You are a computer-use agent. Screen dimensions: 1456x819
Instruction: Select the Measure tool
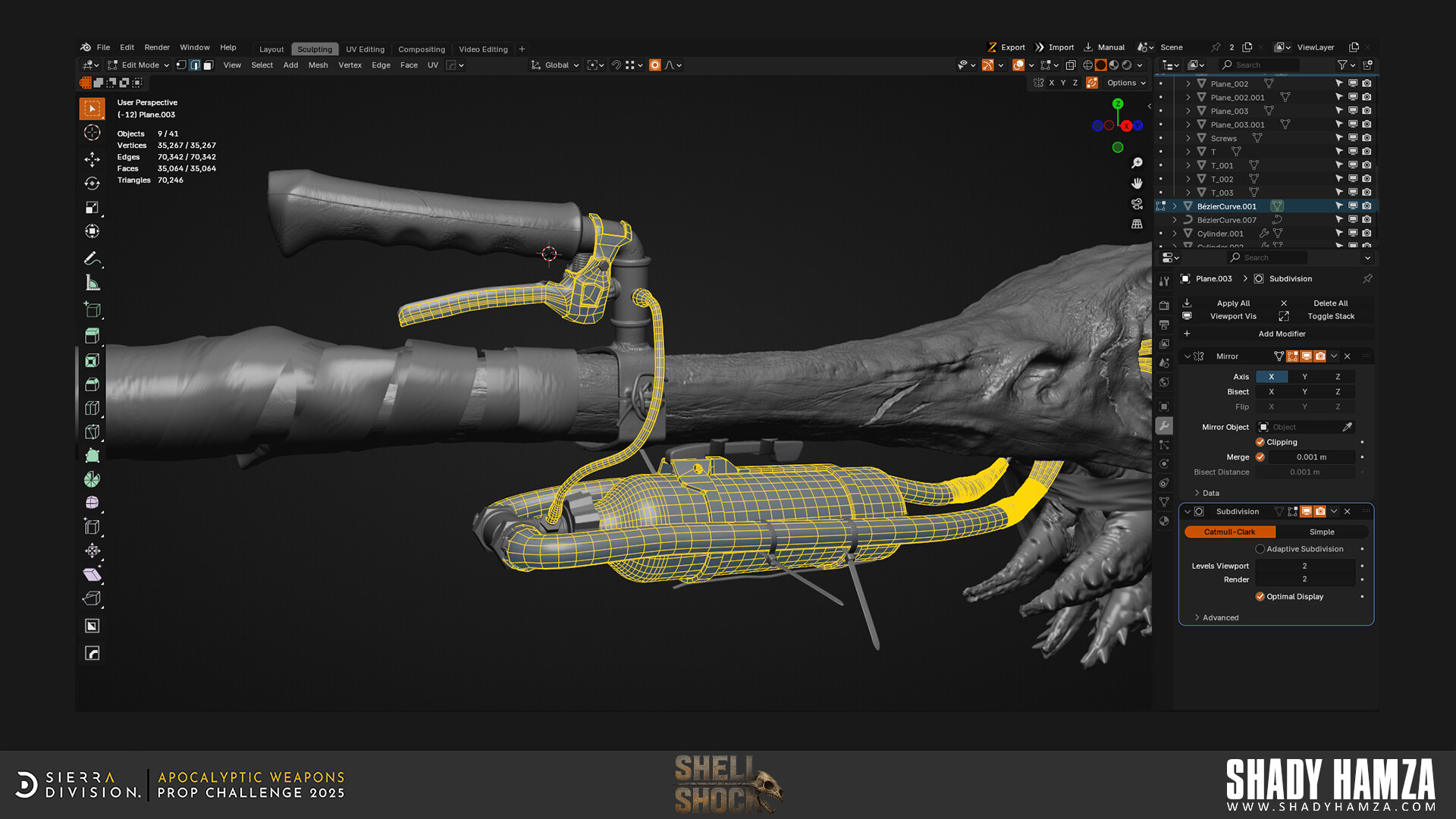tap(92, 283)
